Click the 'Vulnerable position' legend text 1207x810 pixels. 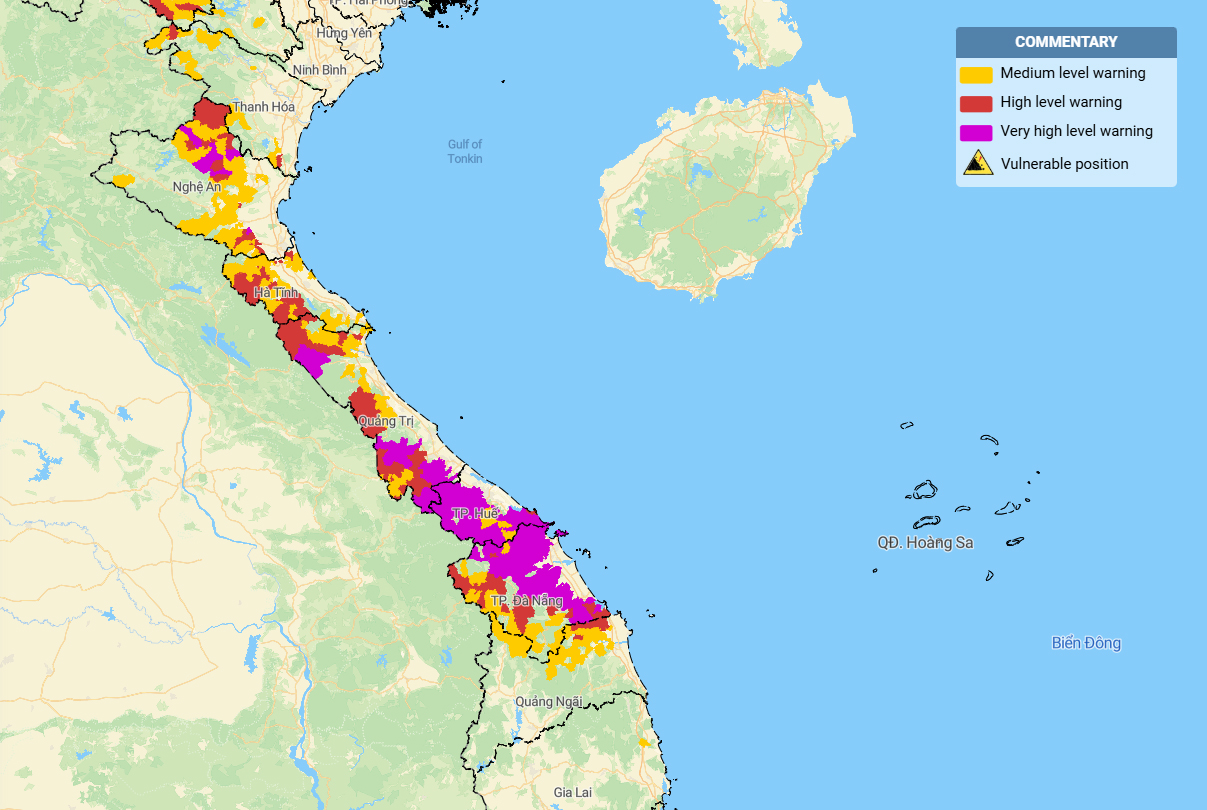coord(1064,164)
